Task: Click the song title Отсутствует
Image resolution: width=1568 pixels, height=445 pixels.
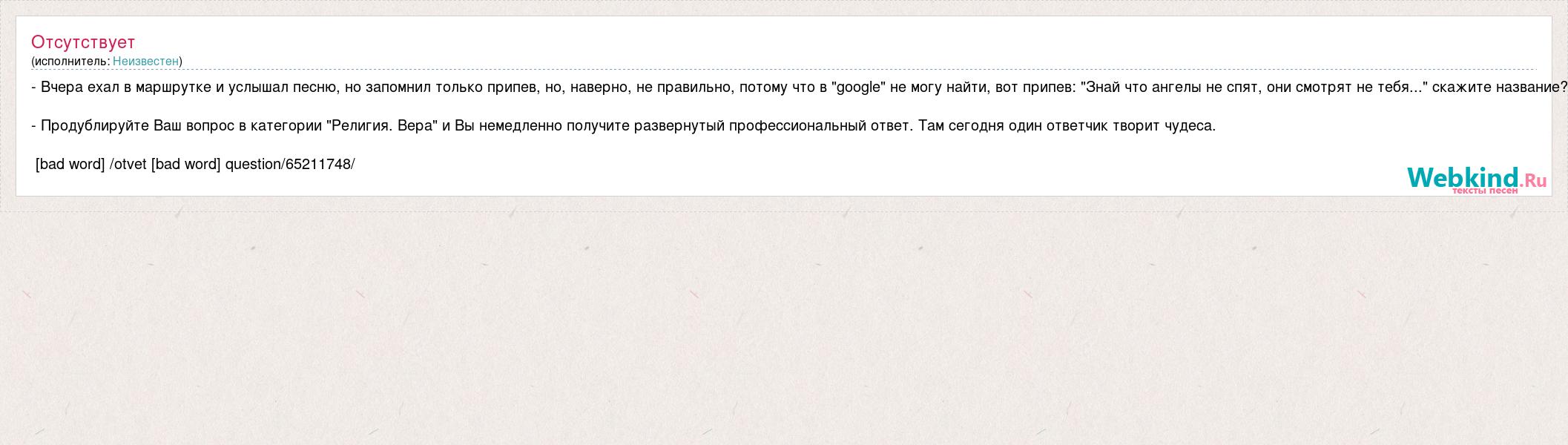Action: click(83, 42)
